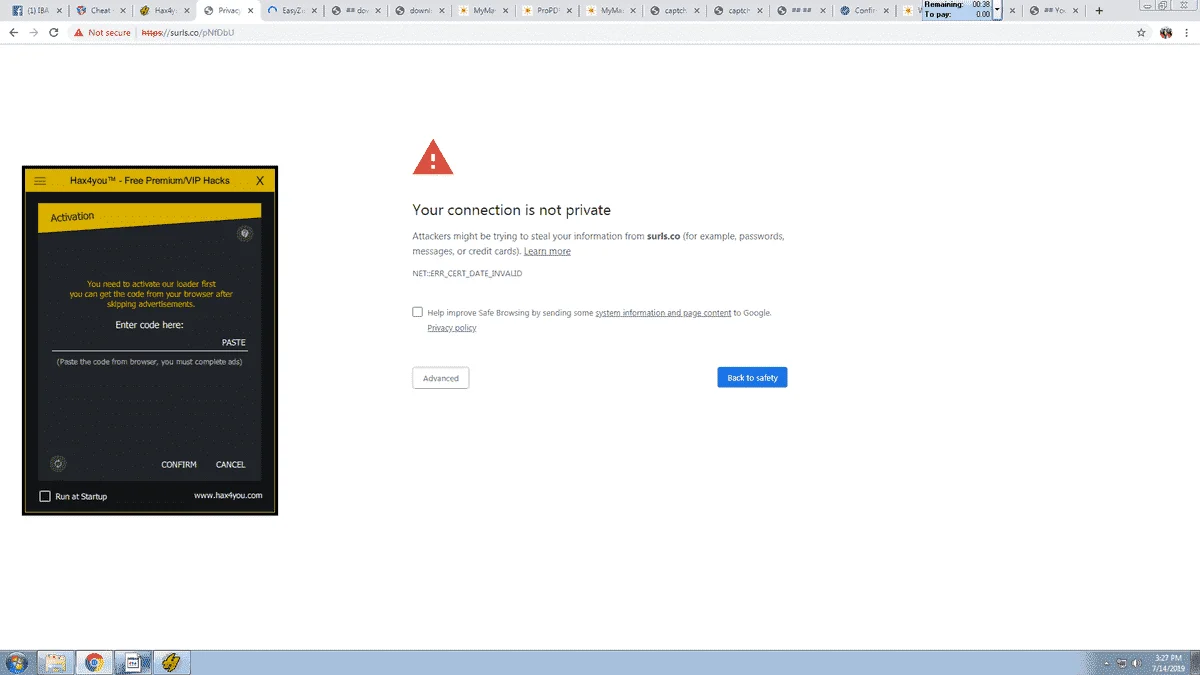
Task: Click the red warning triangle icon
Action: pyautogui.click(x=433, y=158)
